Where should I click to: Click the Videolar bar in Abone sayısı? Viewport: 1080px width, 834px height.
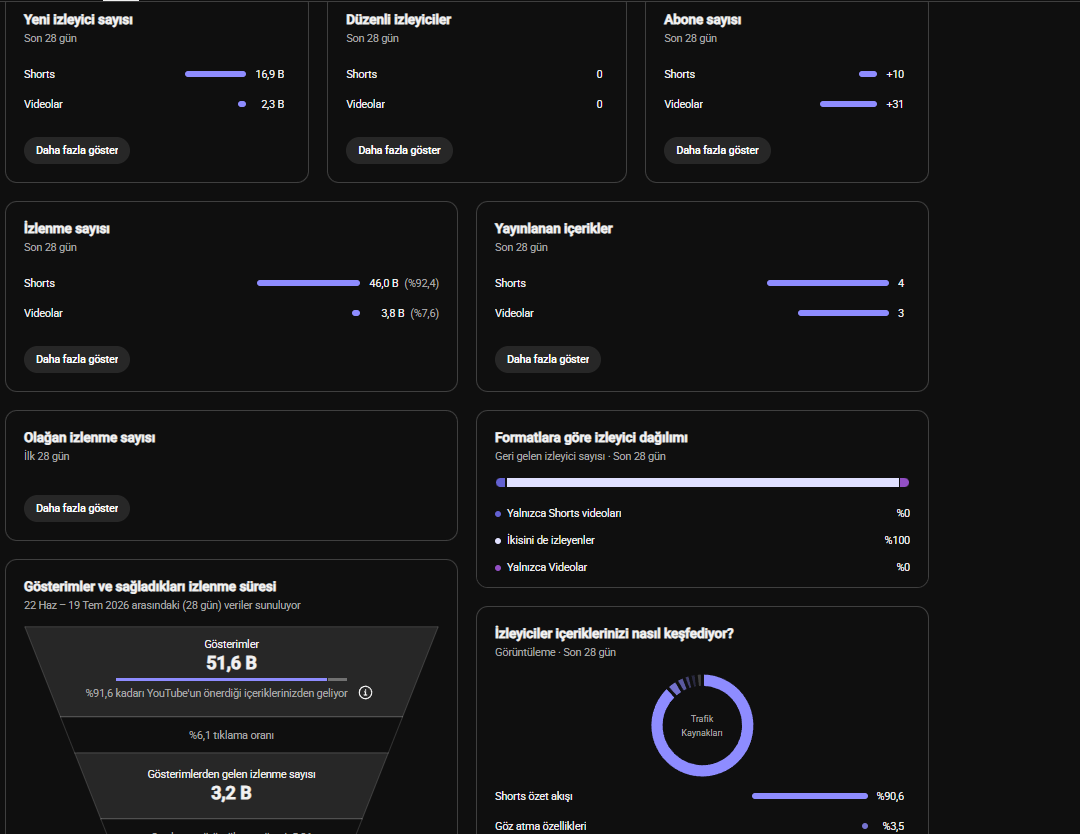(849, 104)
